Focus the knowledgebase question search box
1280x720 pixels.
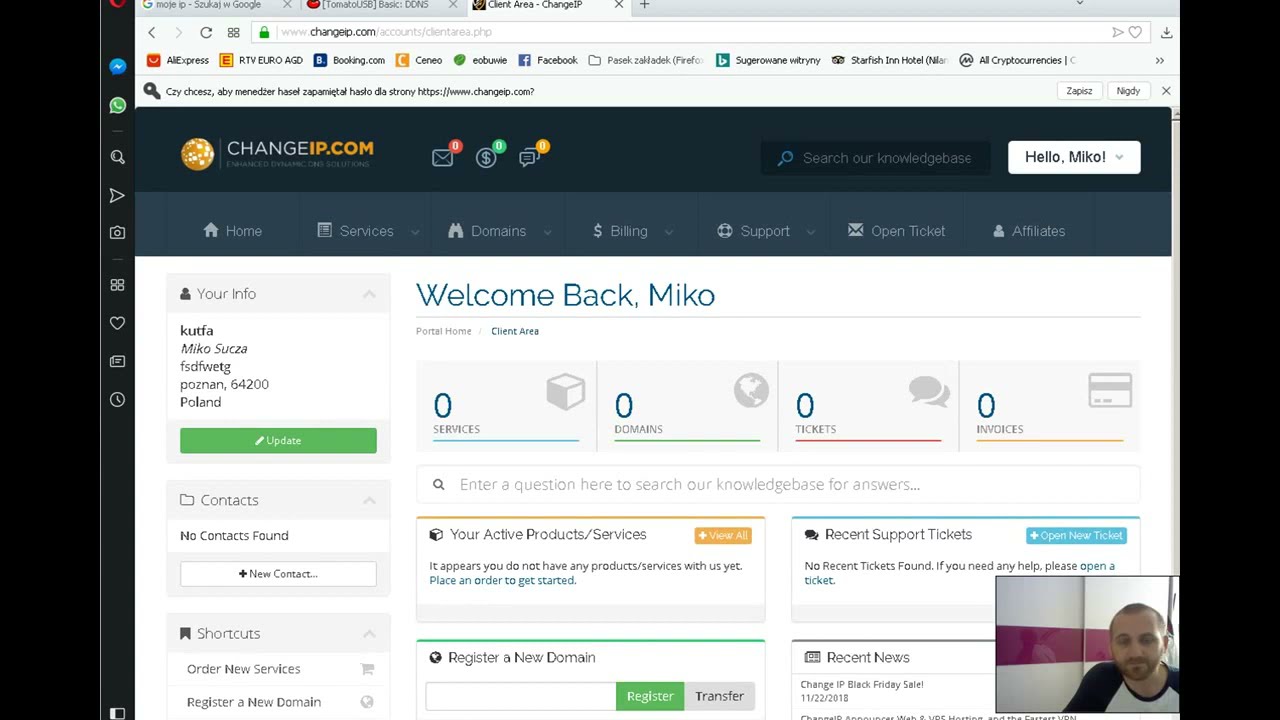(778, 485)
